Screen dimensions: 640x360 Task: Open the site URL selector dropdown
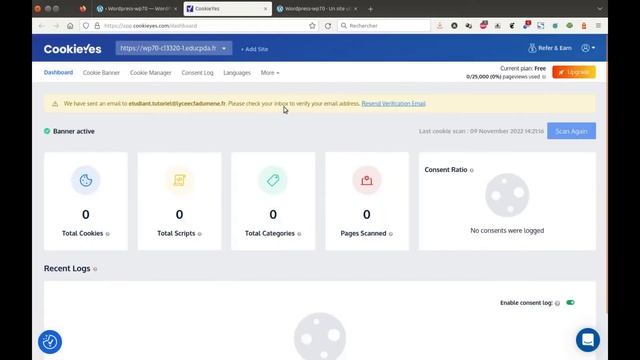(x=173, y=48)
